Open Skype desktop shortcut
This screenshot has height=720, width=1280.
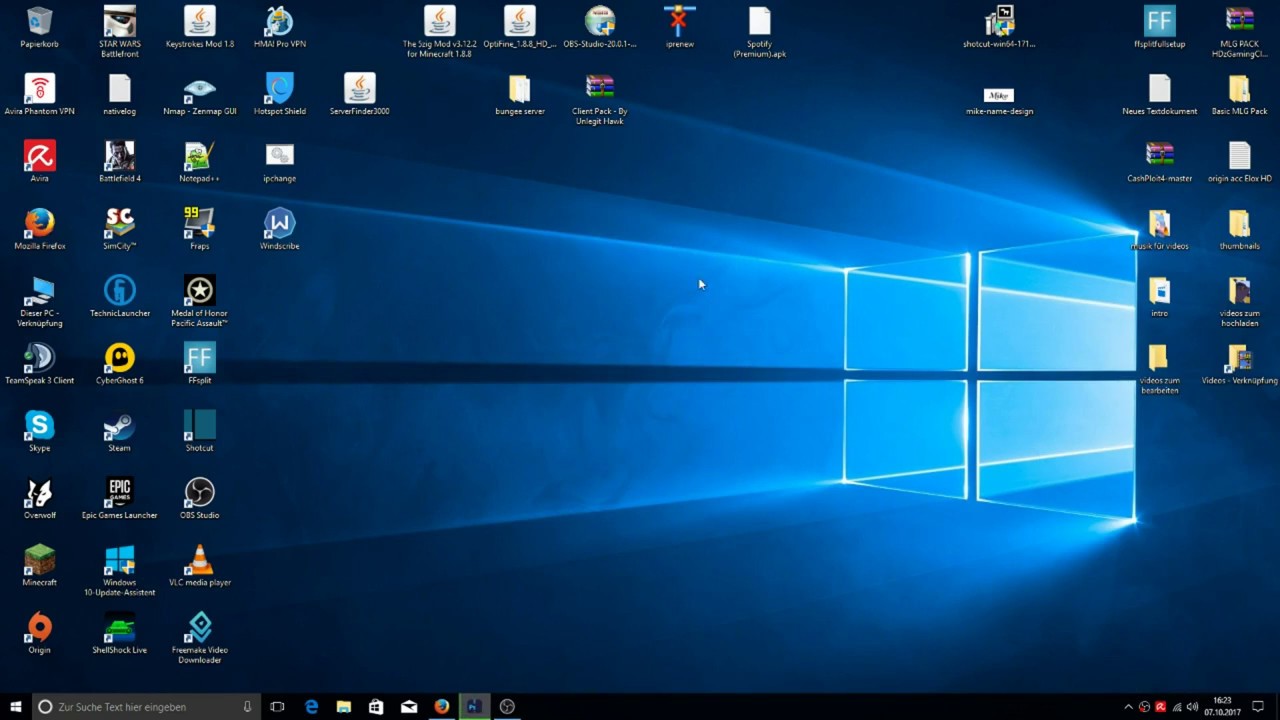(x=40, y=425)
